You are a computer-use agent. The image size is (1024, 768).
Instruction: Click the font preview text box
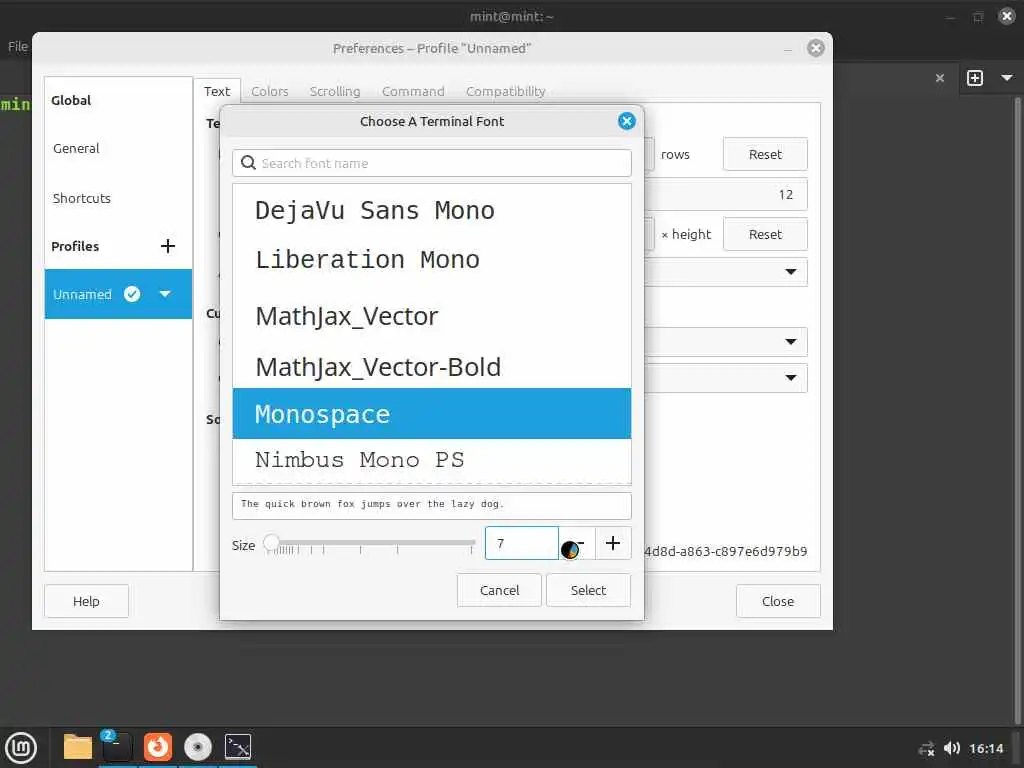coord(432,505)
